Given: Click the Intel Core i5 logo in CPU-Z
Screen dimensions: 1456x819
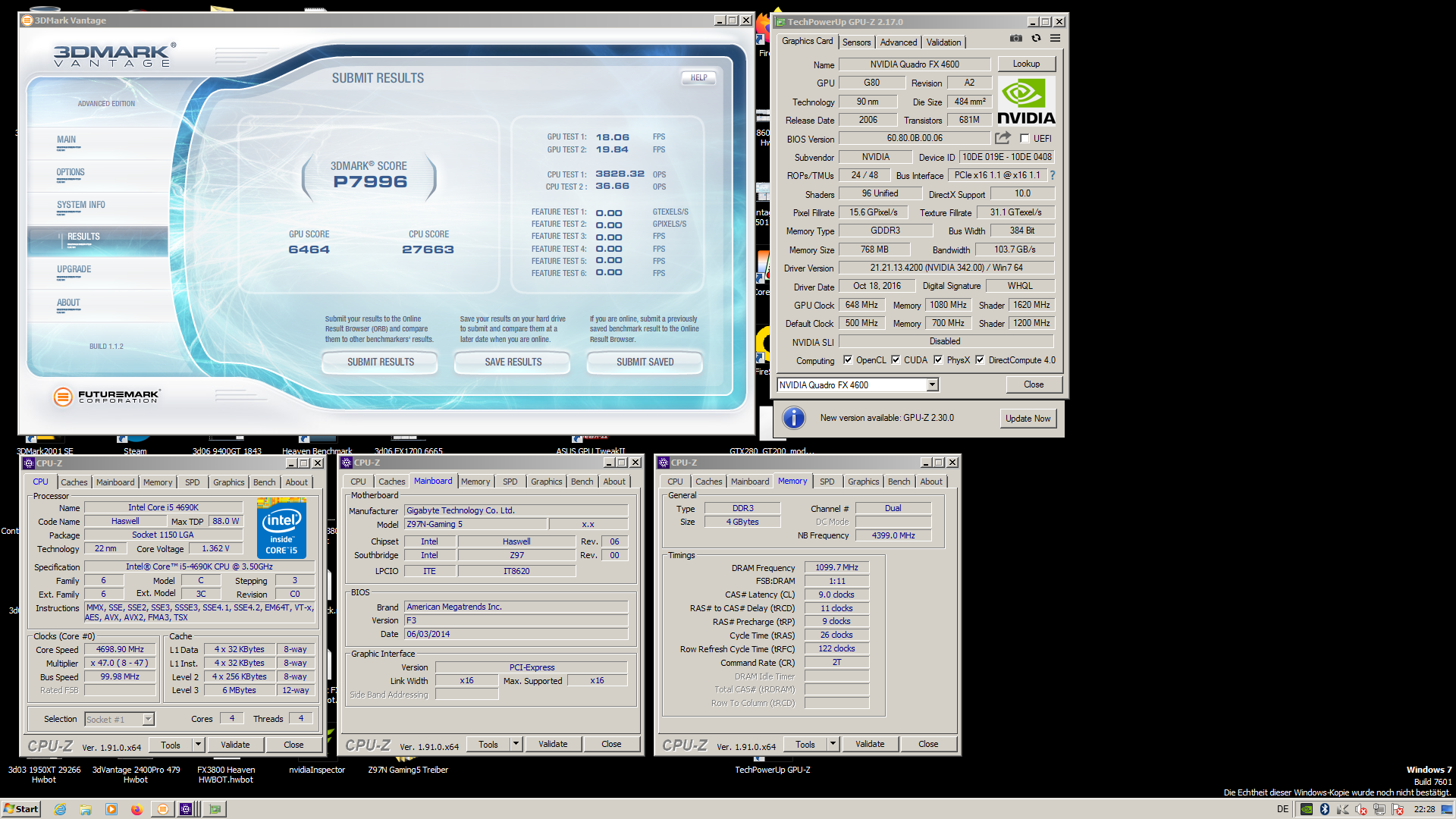Looking at the screenshot, I should pyautogui.click(x=281, y=529).
